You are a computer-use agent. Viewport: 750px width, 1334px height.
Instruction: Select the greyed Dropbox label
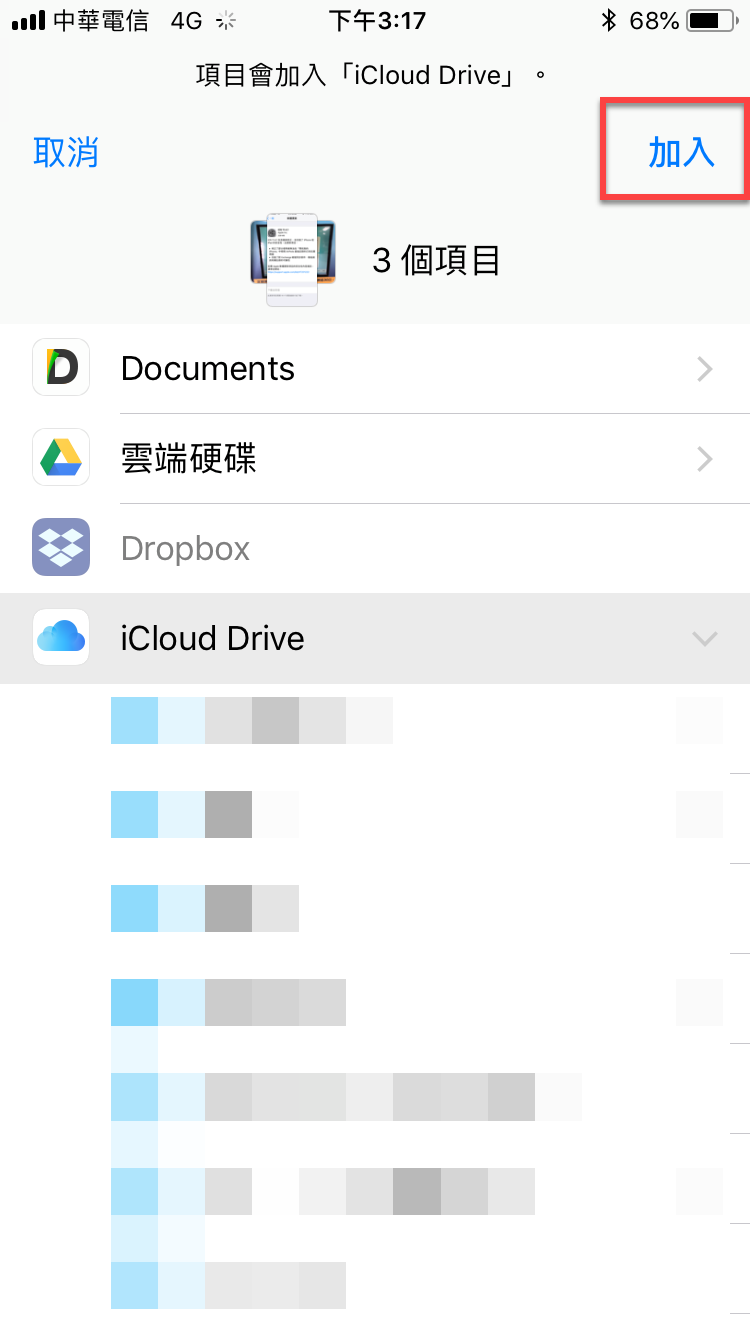point(186,549)
